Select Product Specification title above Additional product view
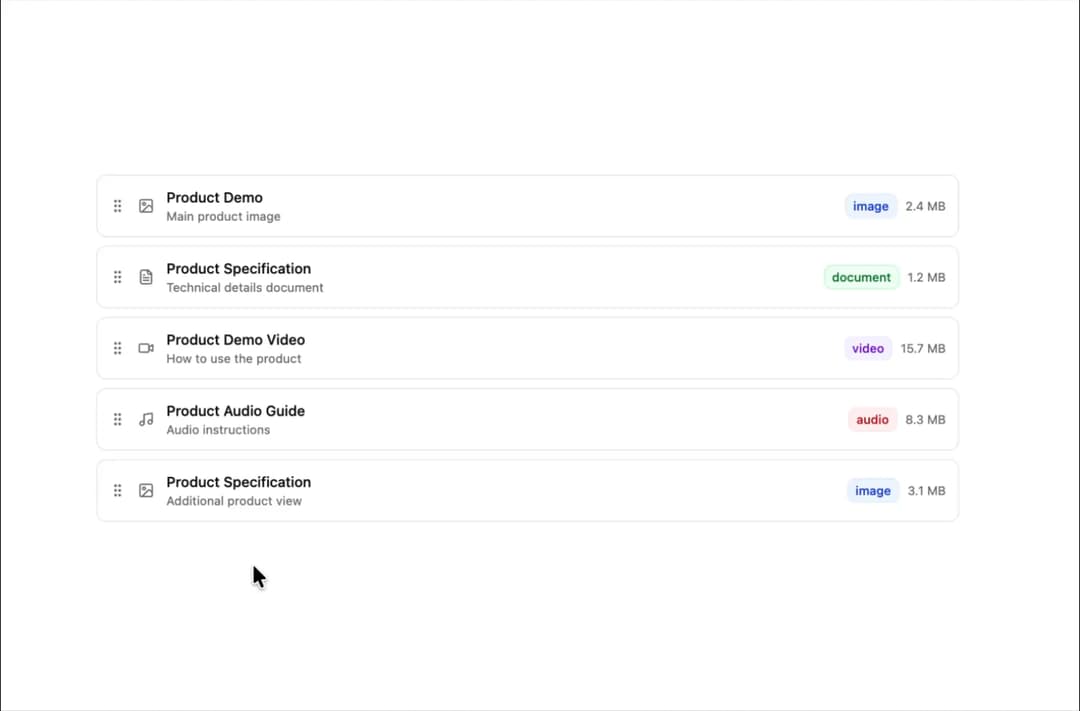 coord(238,482)
